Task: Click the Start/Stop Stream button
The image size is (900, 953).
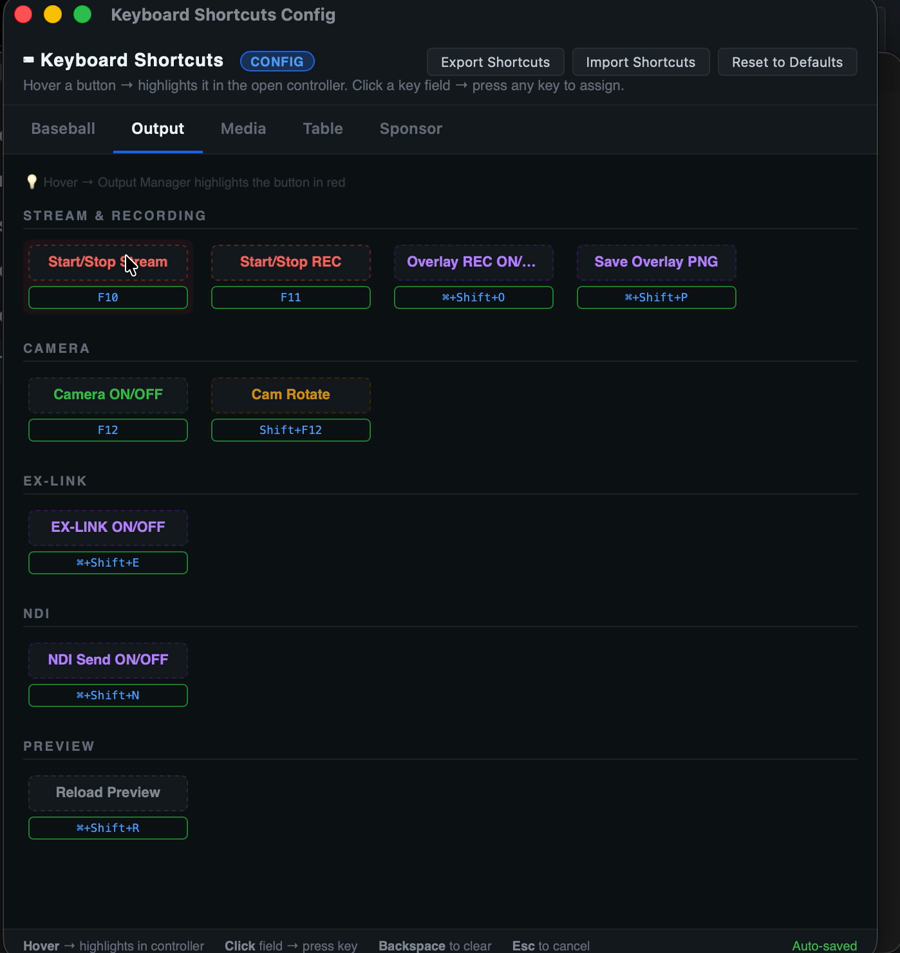Action: 108,262
